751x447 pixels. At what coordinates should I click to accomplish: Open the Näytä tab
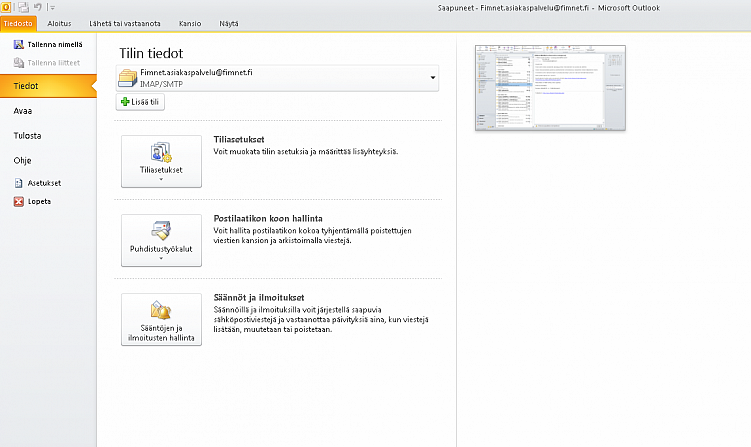[x=229, y=23]
